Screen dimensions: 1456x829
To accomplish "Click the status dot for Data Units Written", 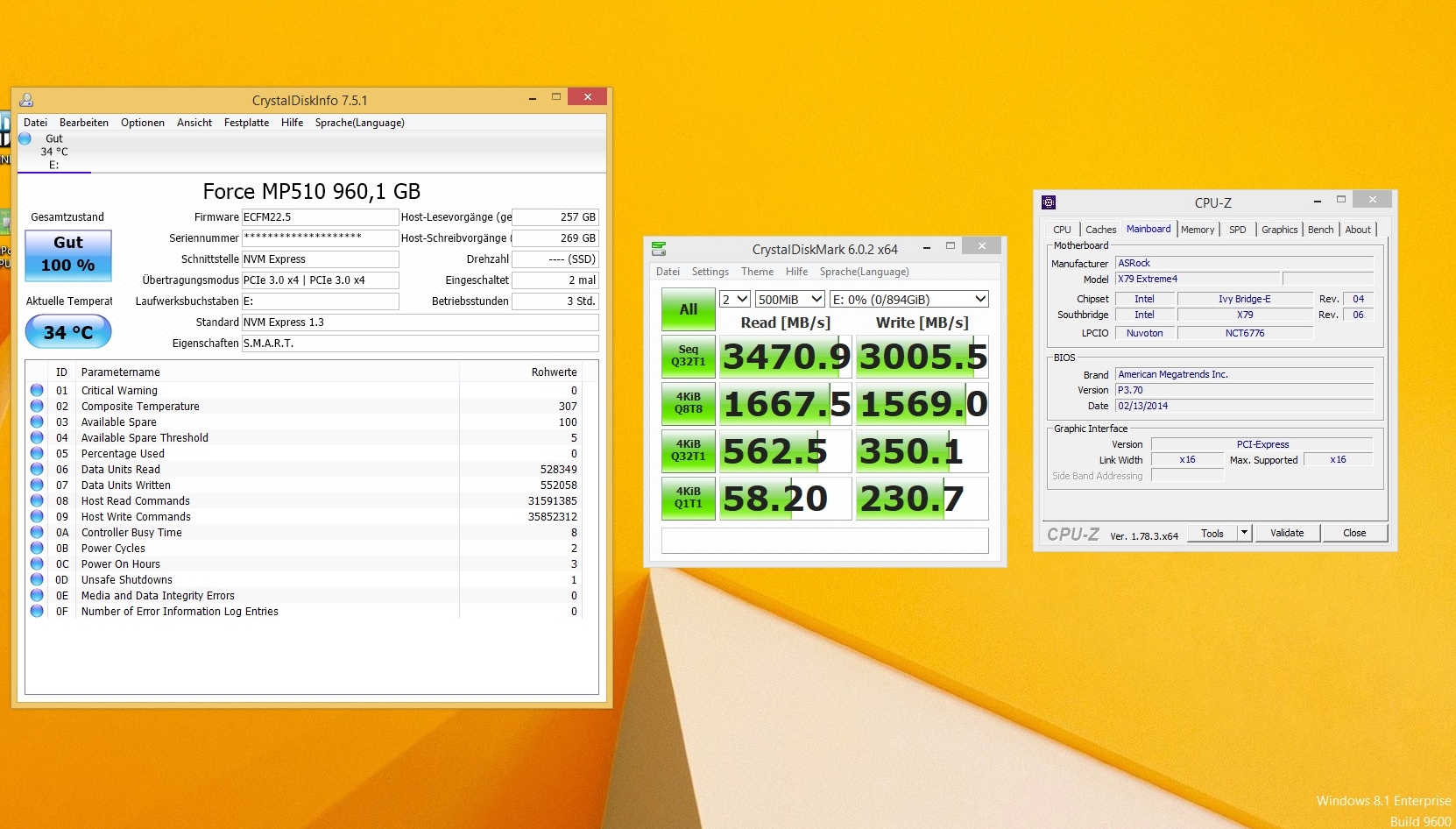I will 37,485.
